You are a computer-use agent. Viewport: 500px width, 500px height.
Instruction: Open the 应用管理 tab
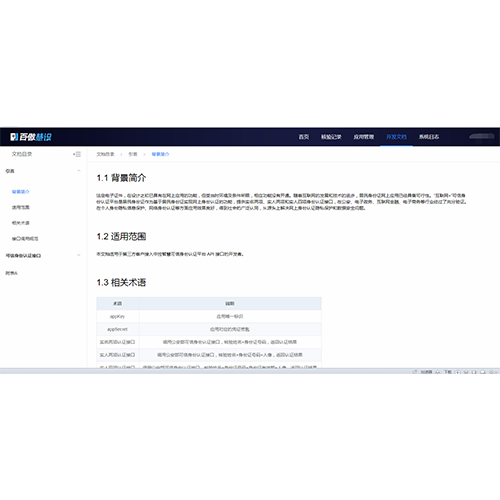(364, 137)
